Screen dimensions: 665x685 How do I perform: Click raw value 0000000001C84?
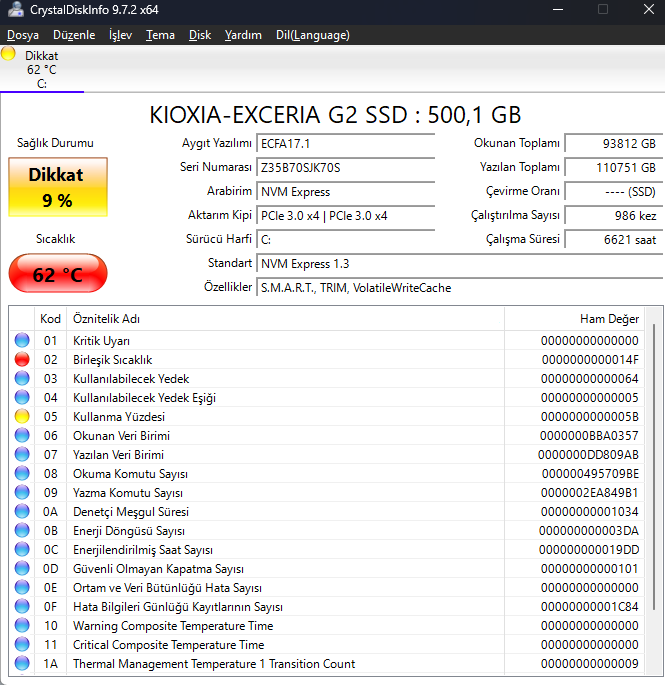tap(590, 607)
